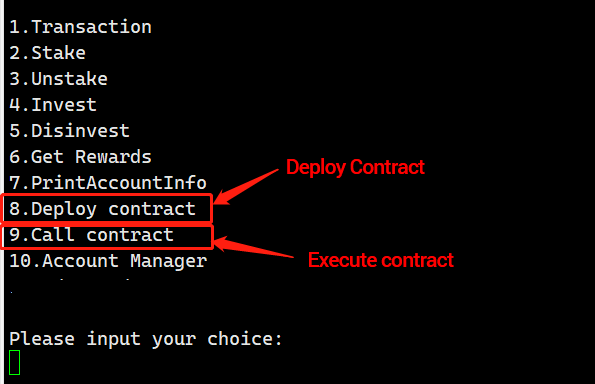Choose 10.Account Manager entry
Viewport: 595px width, 384px height.
[108, 261]
